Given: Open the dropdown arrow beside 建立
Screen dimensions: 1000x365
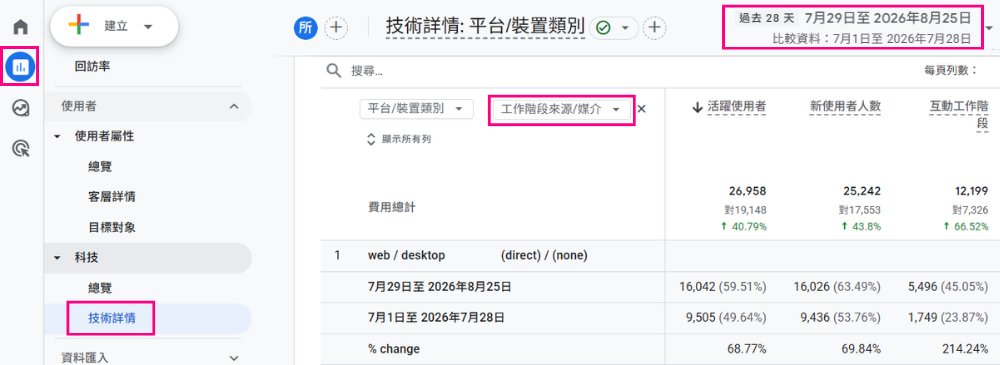Looking at the screenshot, I should (x=149, y=27).
